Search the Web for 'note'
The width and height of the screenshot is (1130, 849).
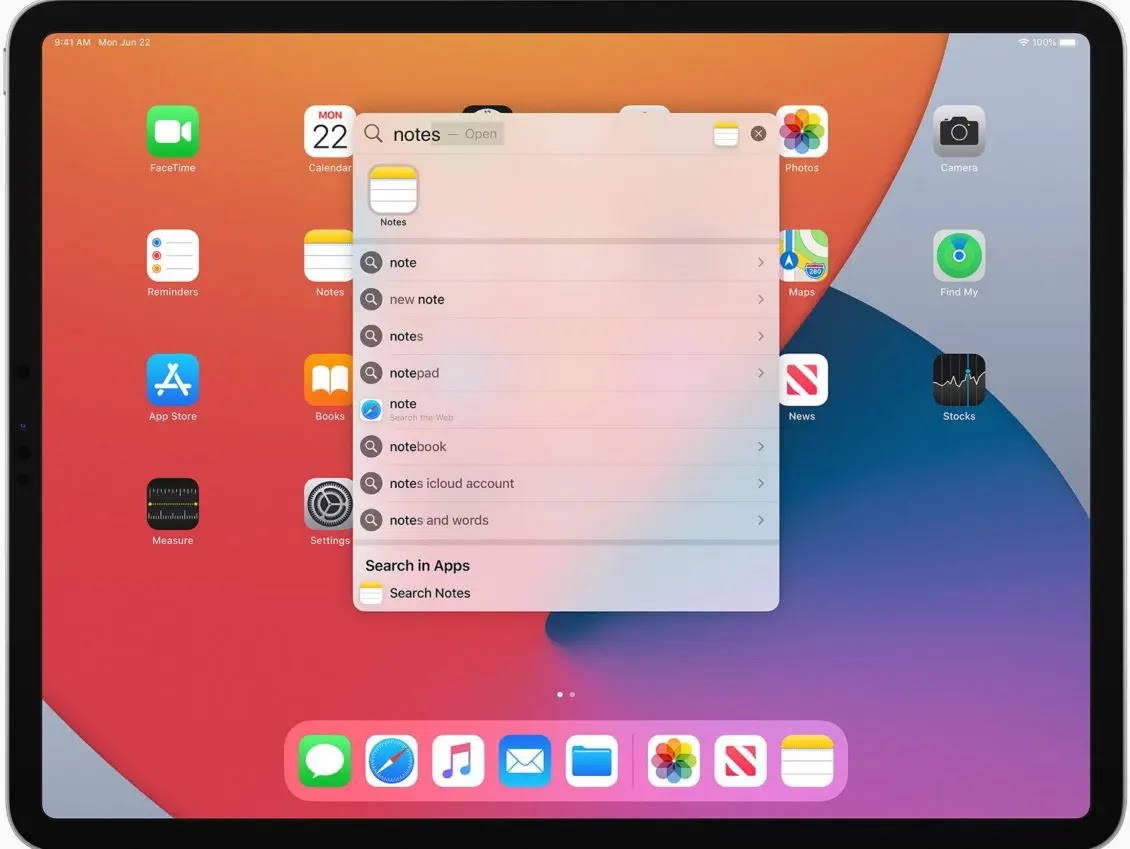coord(566,409)
